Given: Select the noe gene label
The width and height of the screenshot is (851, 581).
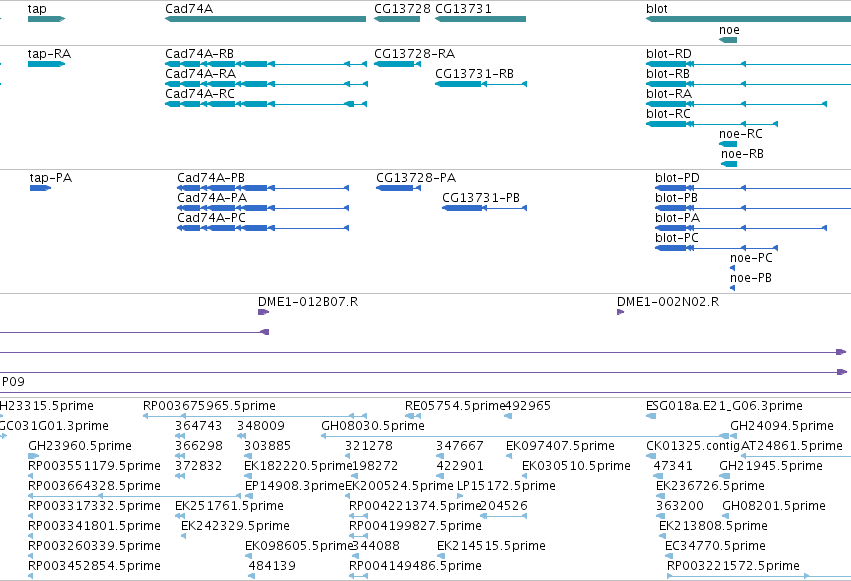Looking at the screenshot, I should [x=729, y=30].
